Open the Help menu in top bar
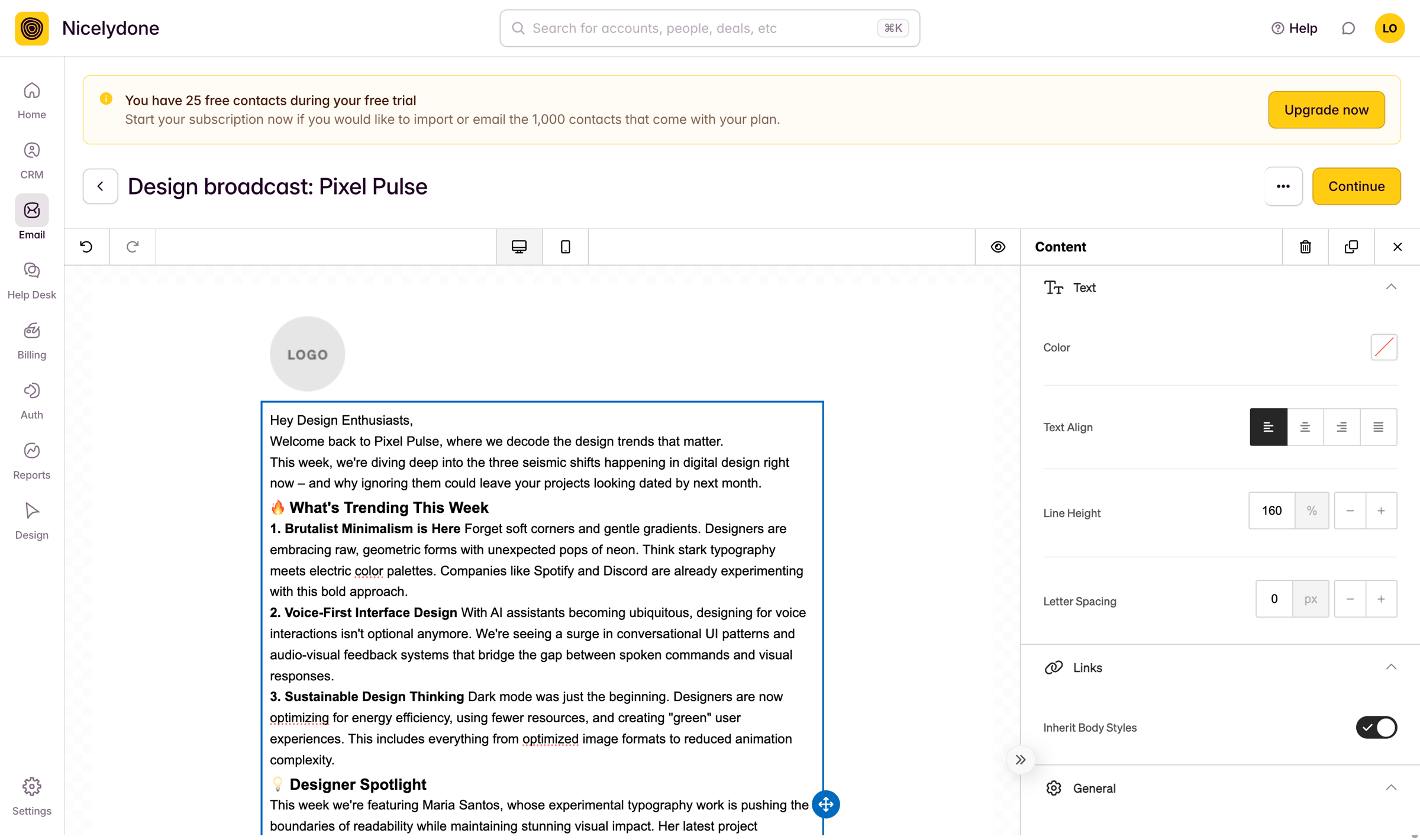The height and width of the screenshot is (840, 1420). pos(1294,28)
